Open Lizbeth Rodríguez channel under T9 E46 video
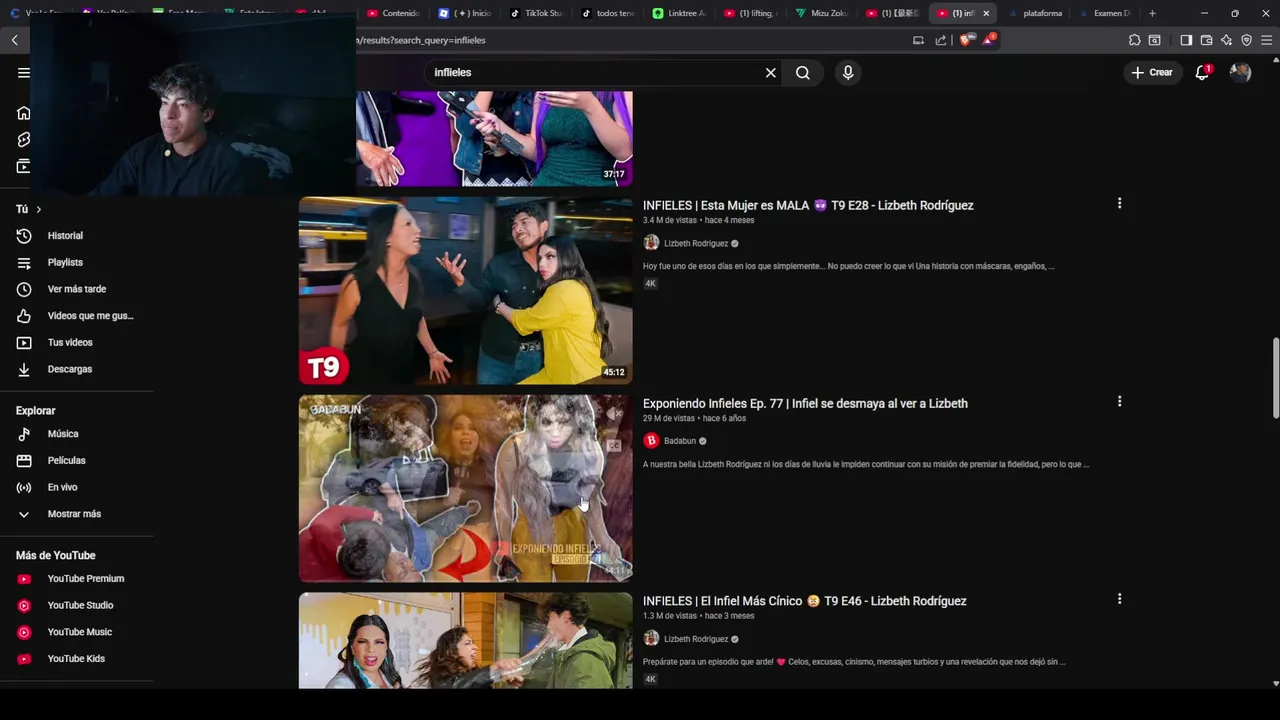 695,639
